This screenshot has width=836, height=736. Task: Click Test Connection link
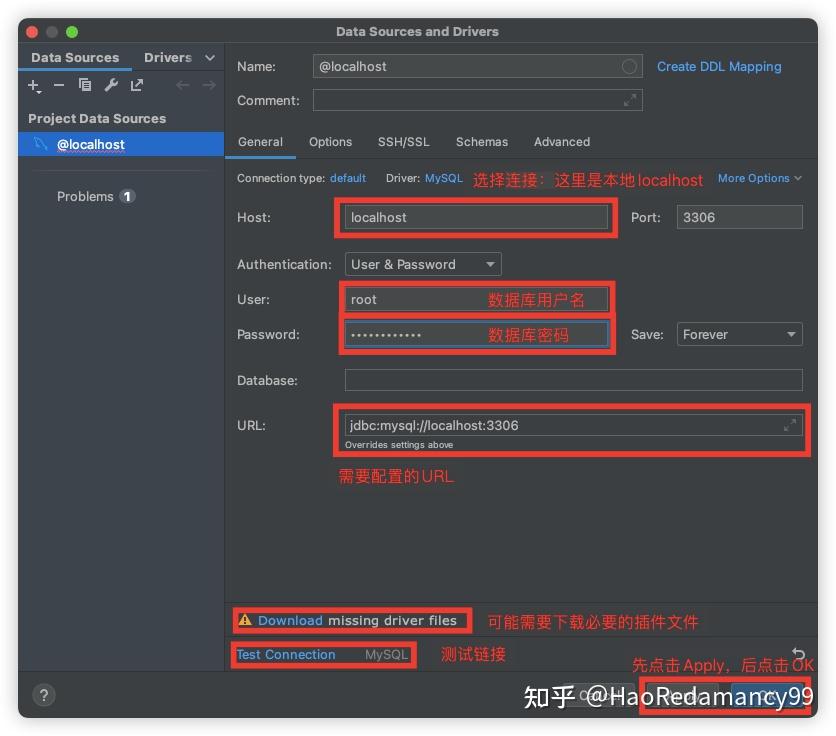click(x=286, y=654)
